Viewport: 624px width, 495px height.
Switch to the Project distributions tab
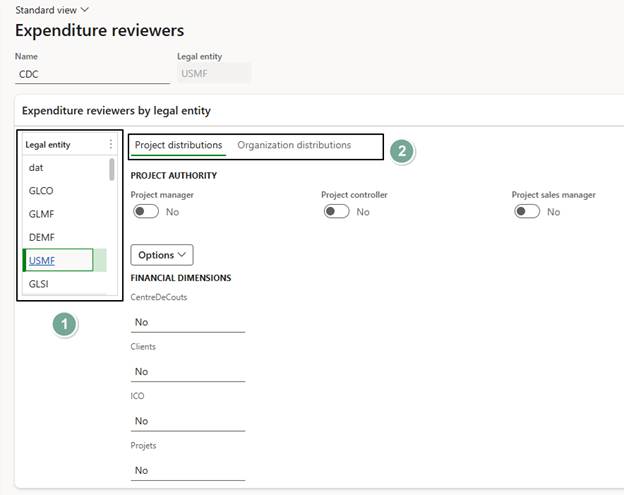coord(178,146)
